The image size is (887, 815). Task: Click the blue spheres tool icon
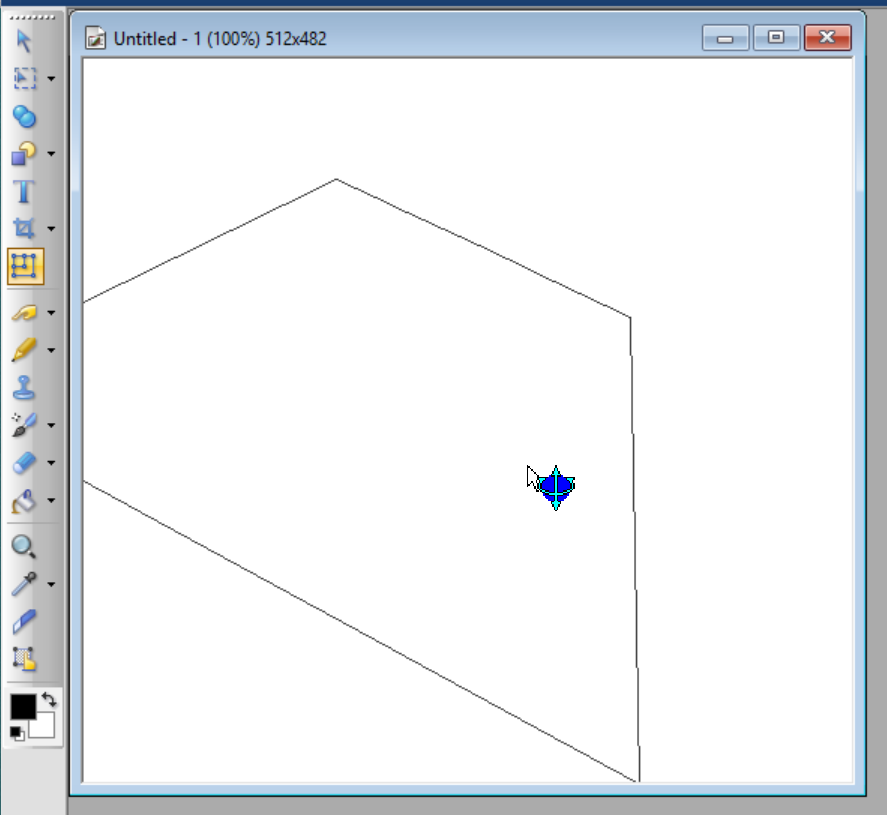point(24,117)
